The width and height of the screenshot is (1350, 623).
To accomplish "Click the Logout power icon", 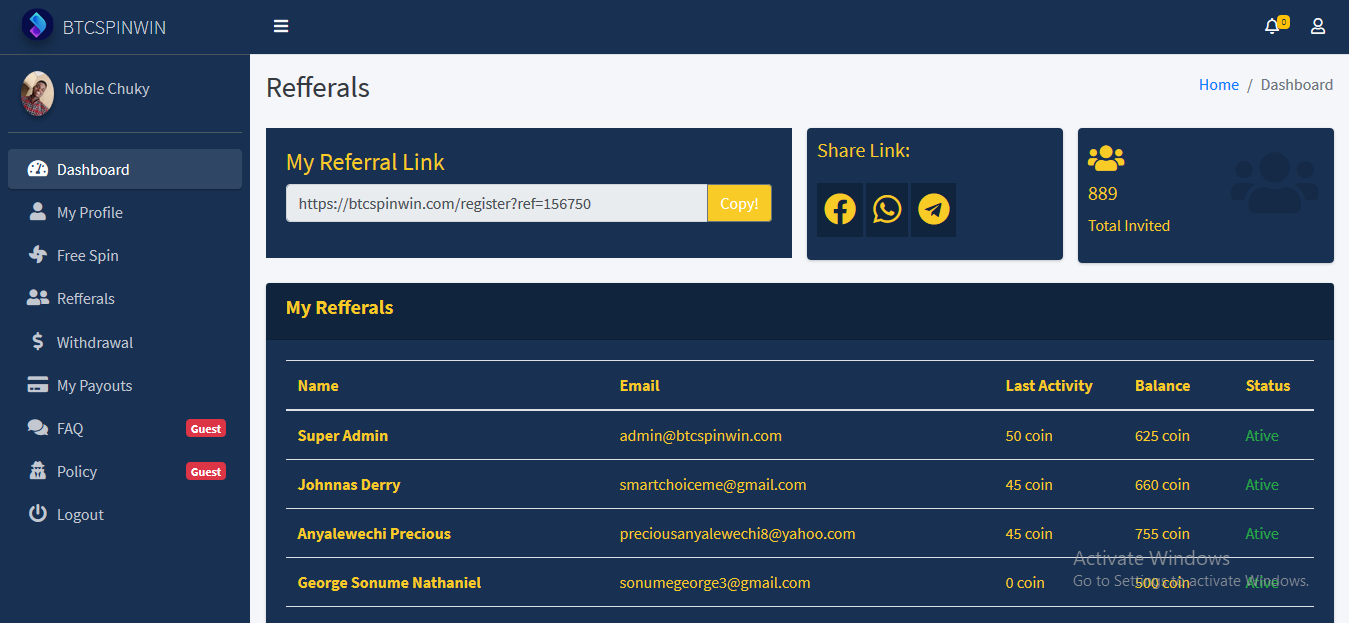I will click(38, 514).
